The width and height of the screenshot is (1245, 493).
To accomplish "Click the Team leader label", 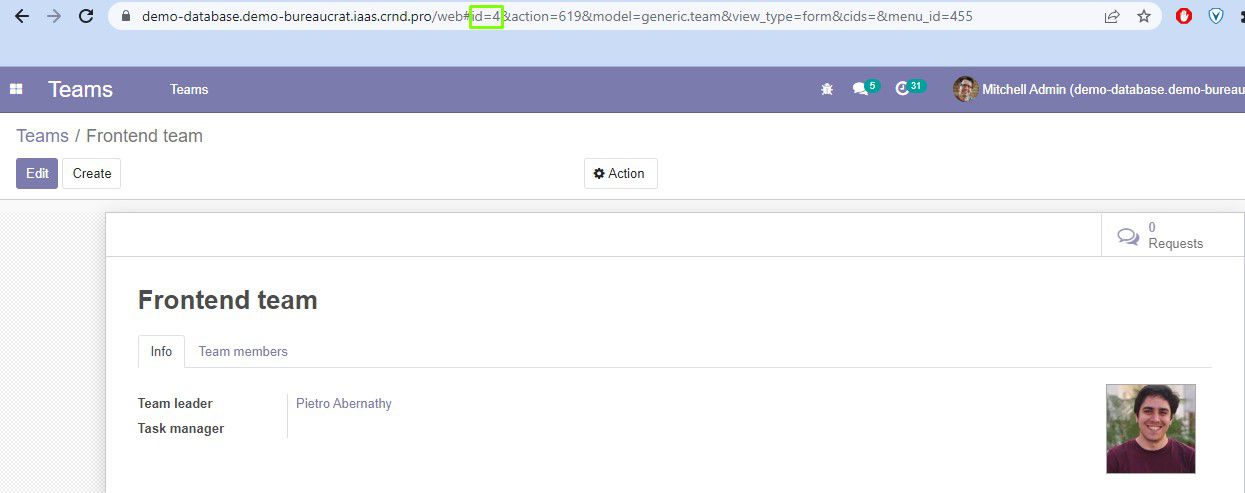I will coord(175,404).
